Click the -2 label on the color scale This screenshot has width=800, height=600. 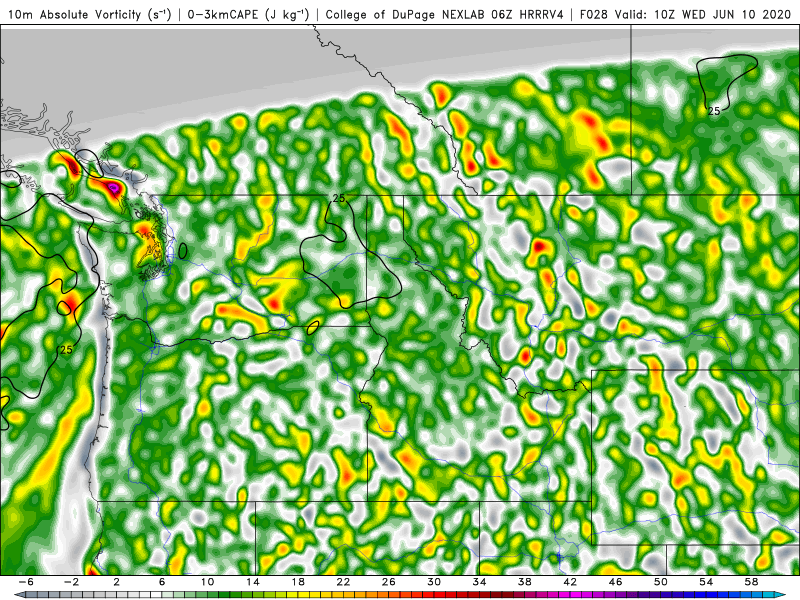71,582
